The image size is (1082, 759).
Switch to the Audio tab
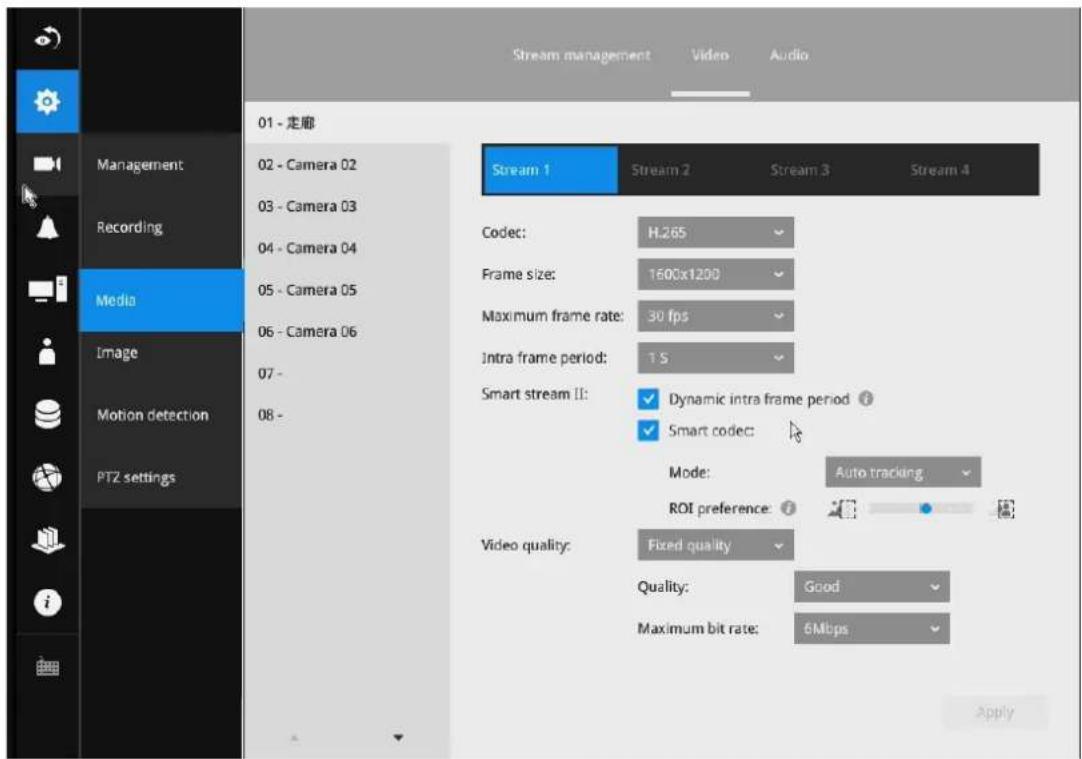pos(789,55)
